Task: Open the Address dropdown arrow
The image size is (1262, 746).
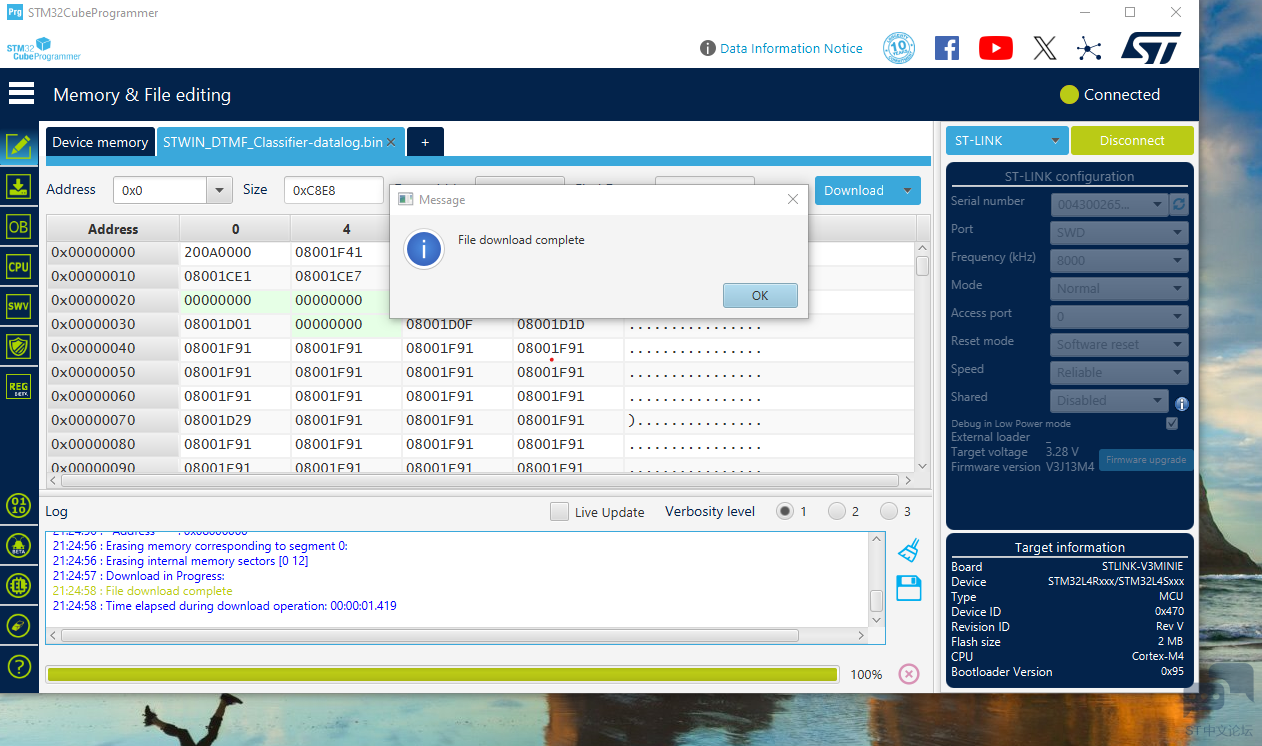Action: pyautogui.click(x=219, y=190)
